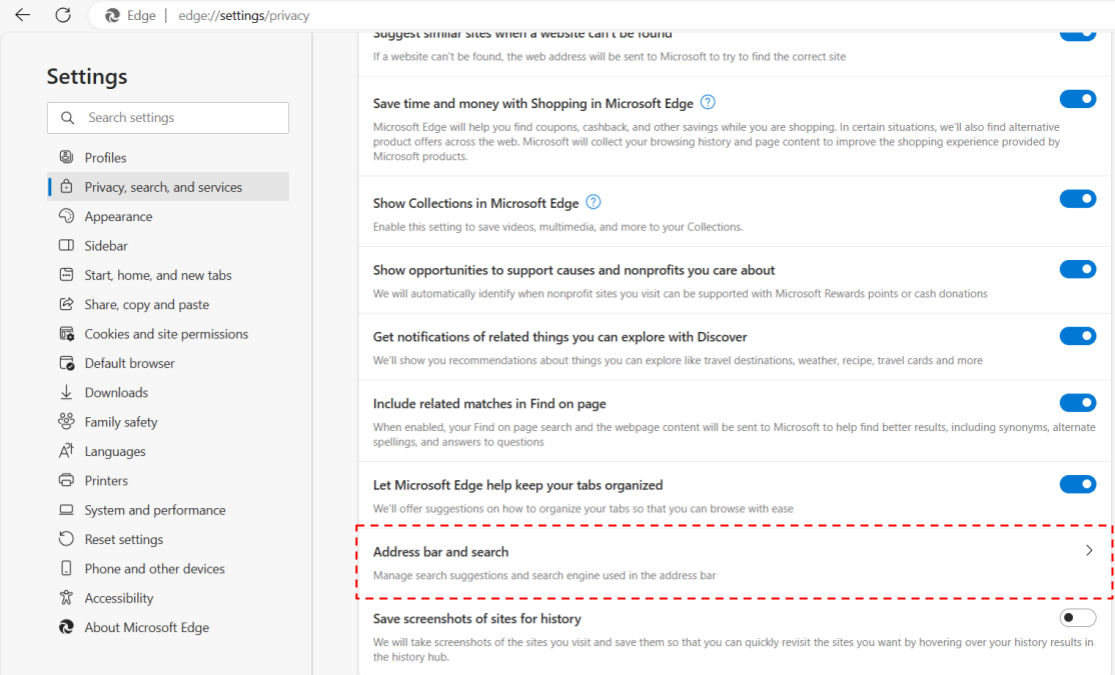Click the Edge logo beside About Microsoft Edge
1115x675 pixels.
66,627
